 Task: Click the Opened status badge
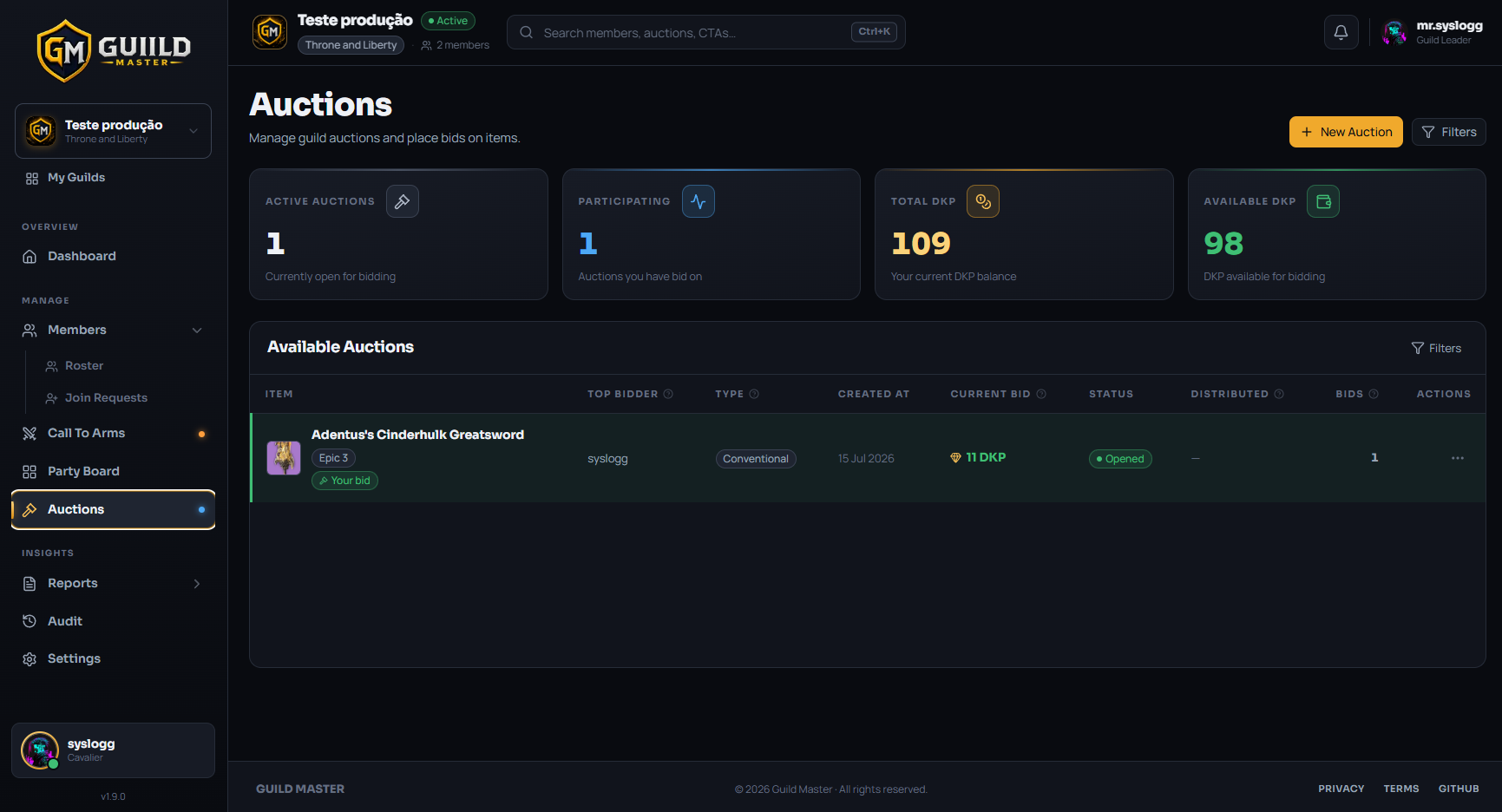[x=1120, y=459]
